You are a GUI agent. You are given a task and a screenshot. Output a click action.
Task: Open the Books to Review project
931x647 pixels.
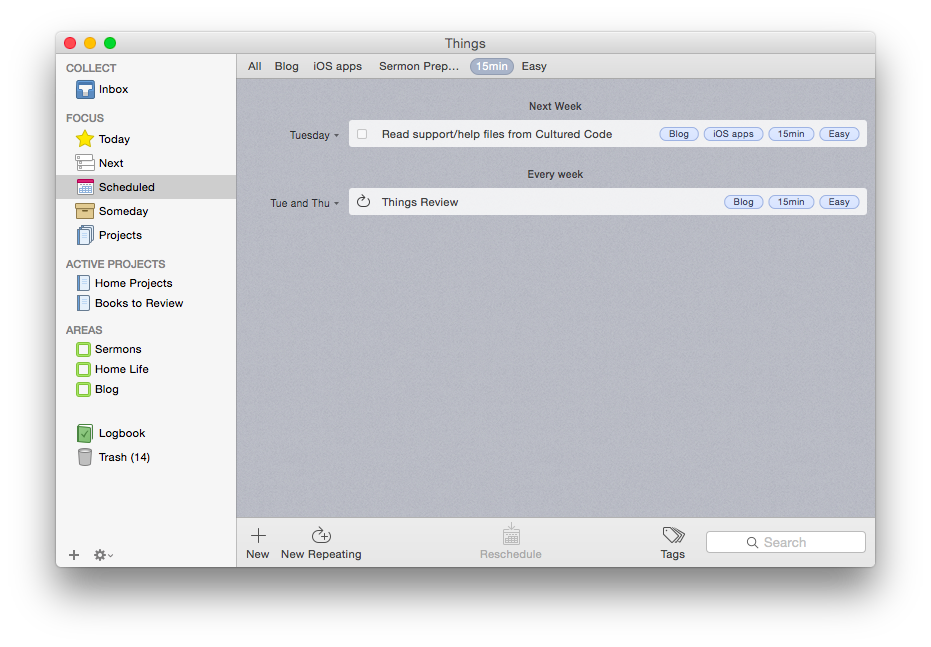pyautogui.click(x=138, y=304)
